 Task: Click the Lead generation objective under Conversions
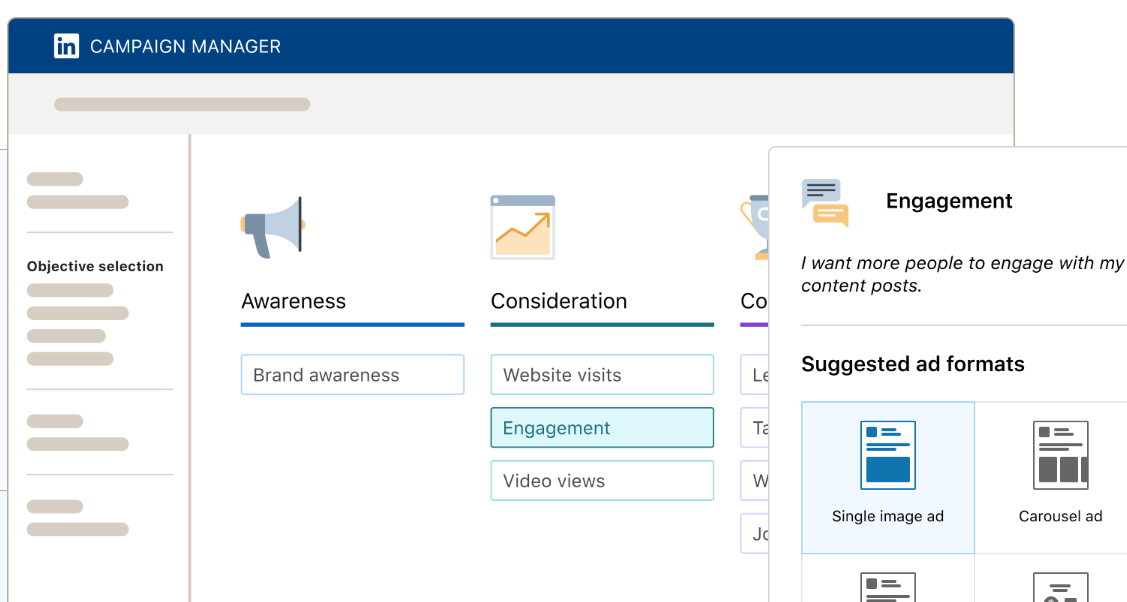click(757, 374)
